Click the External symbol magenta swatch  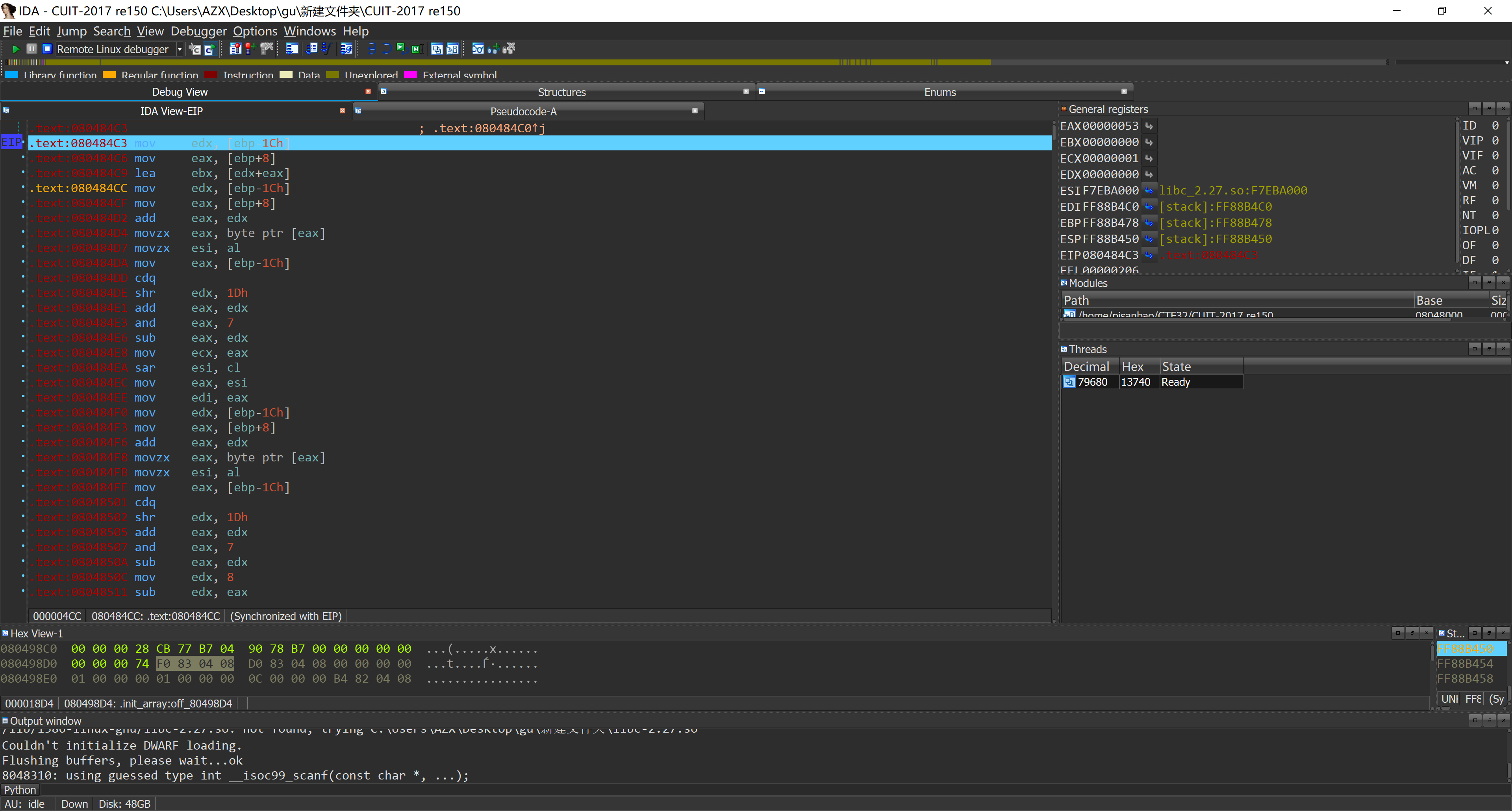click(410, 75)
